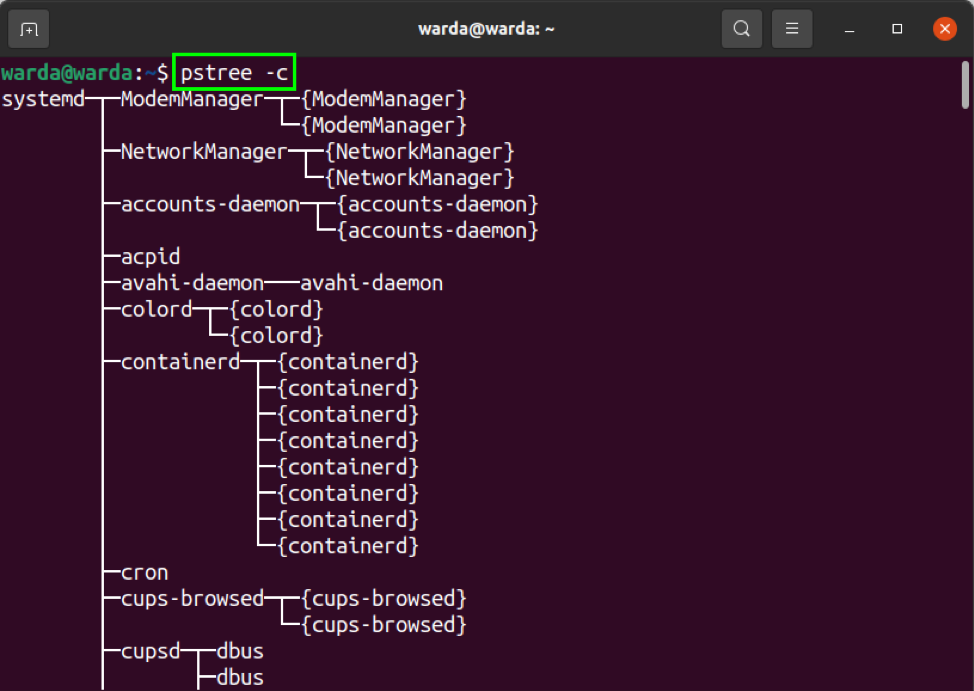Screen dimensions: 974x691
Task: Click first {colord} thread entry
Action: coord(276,309)
